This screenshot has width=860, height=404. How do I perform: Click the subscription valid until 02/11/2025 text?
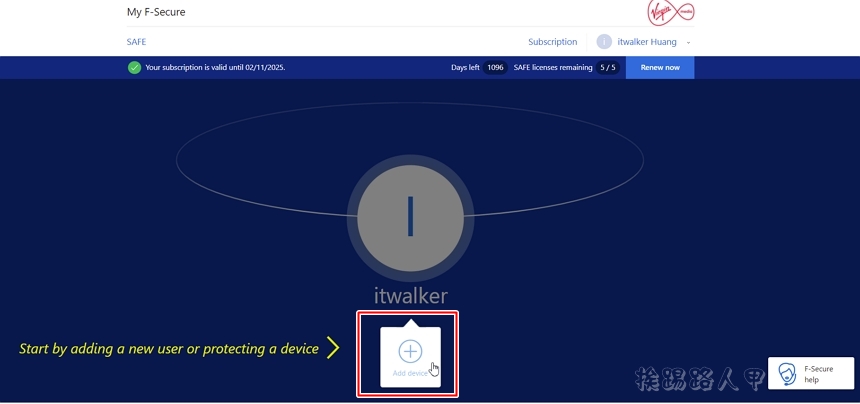click(215, 67)
